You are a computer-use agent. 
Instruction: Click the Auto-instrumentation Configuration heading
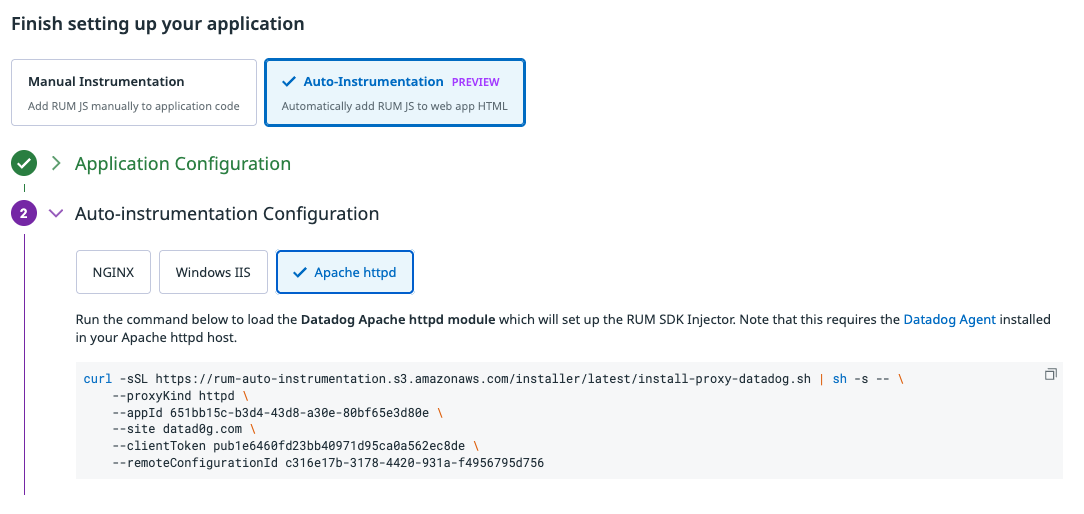[227, 214]
